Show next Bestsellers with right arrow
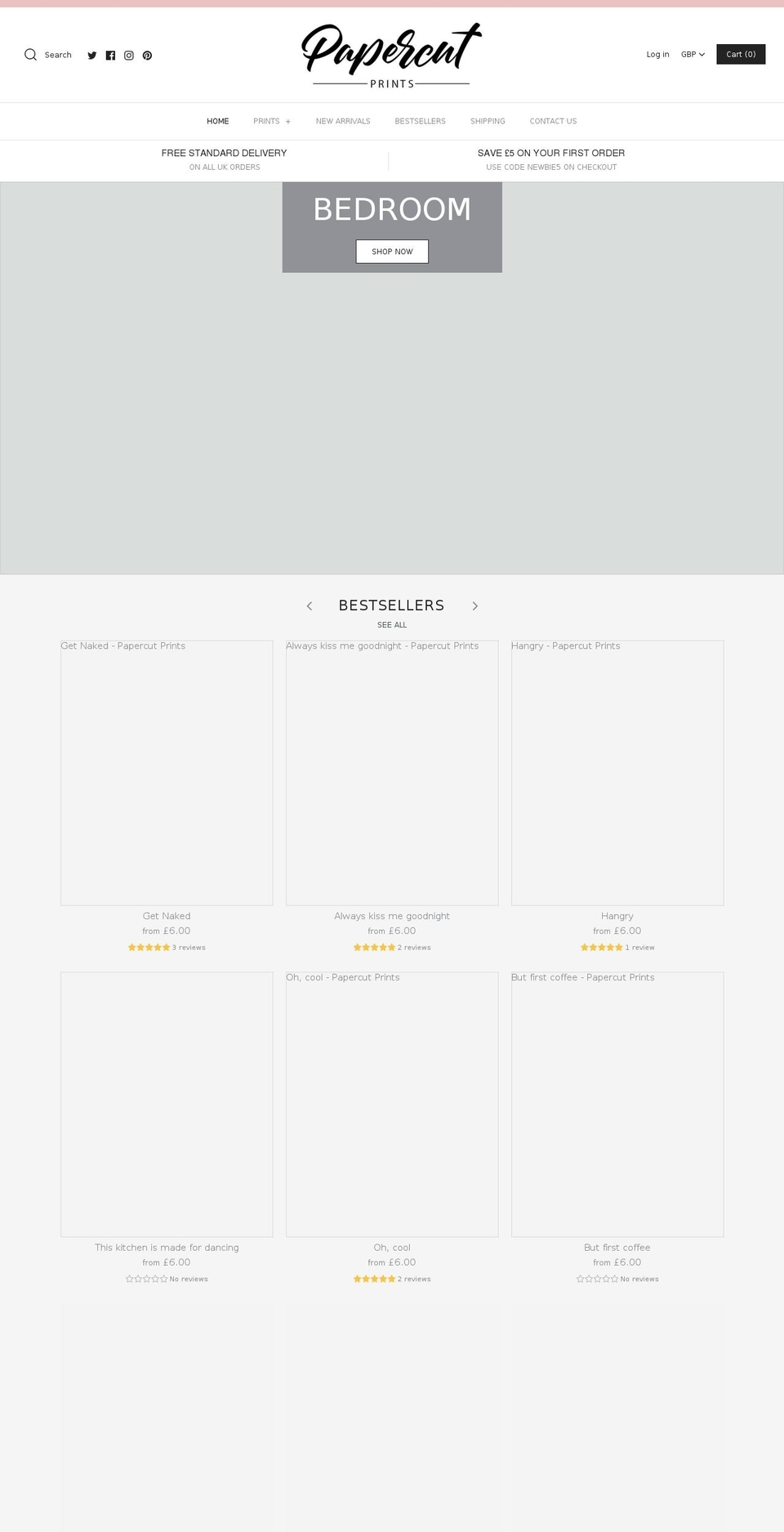The height and width of the screenshot is (1532, 784). click(x=474, y=605)
